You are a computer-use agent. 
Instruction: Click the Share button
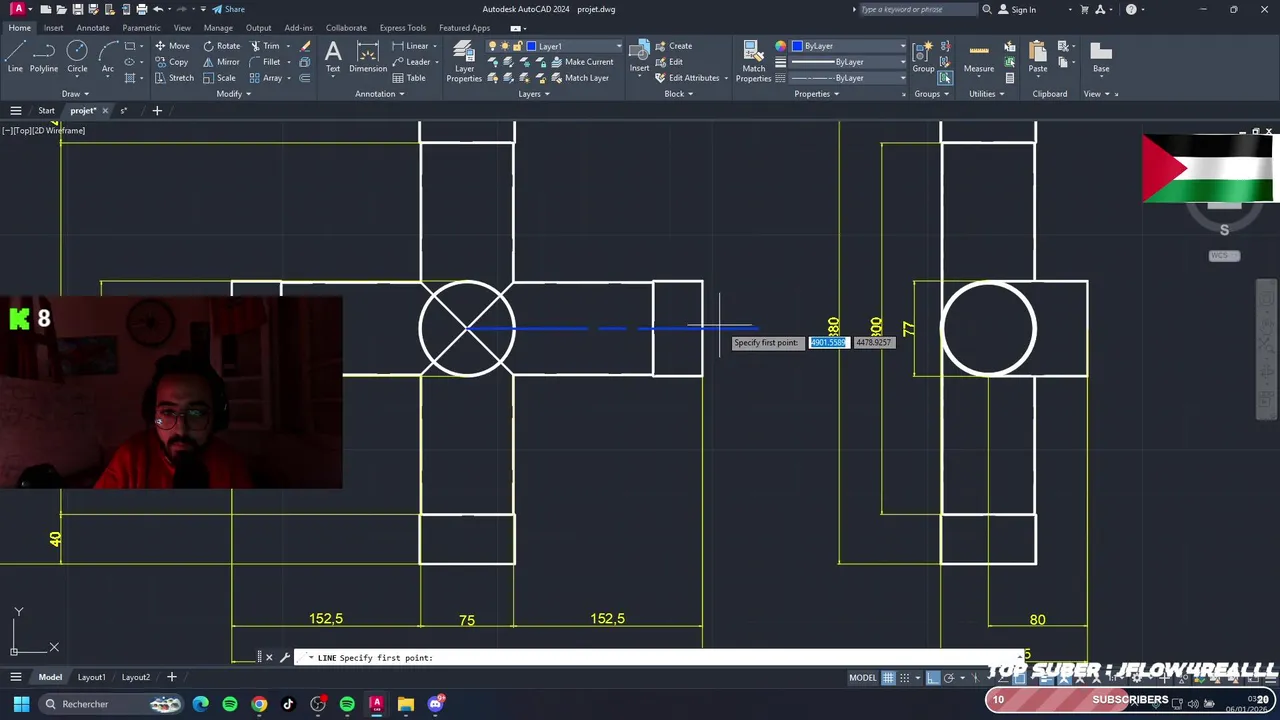tap(228, 9)
